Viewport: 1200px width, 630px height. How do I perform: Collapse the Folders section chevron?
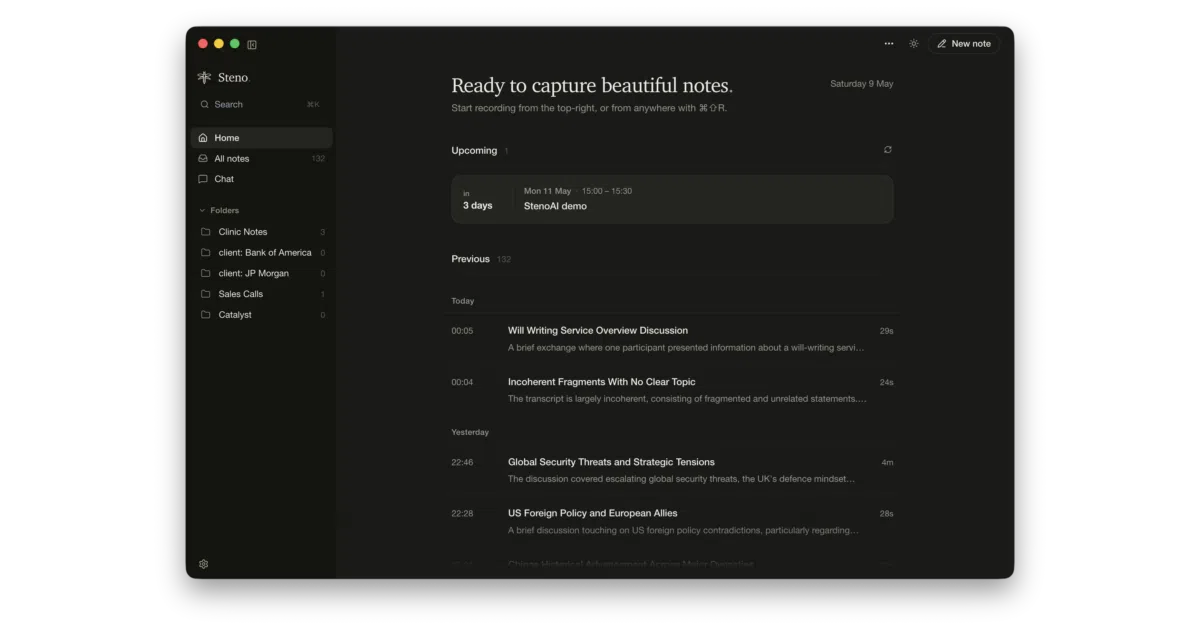(202, 211)
